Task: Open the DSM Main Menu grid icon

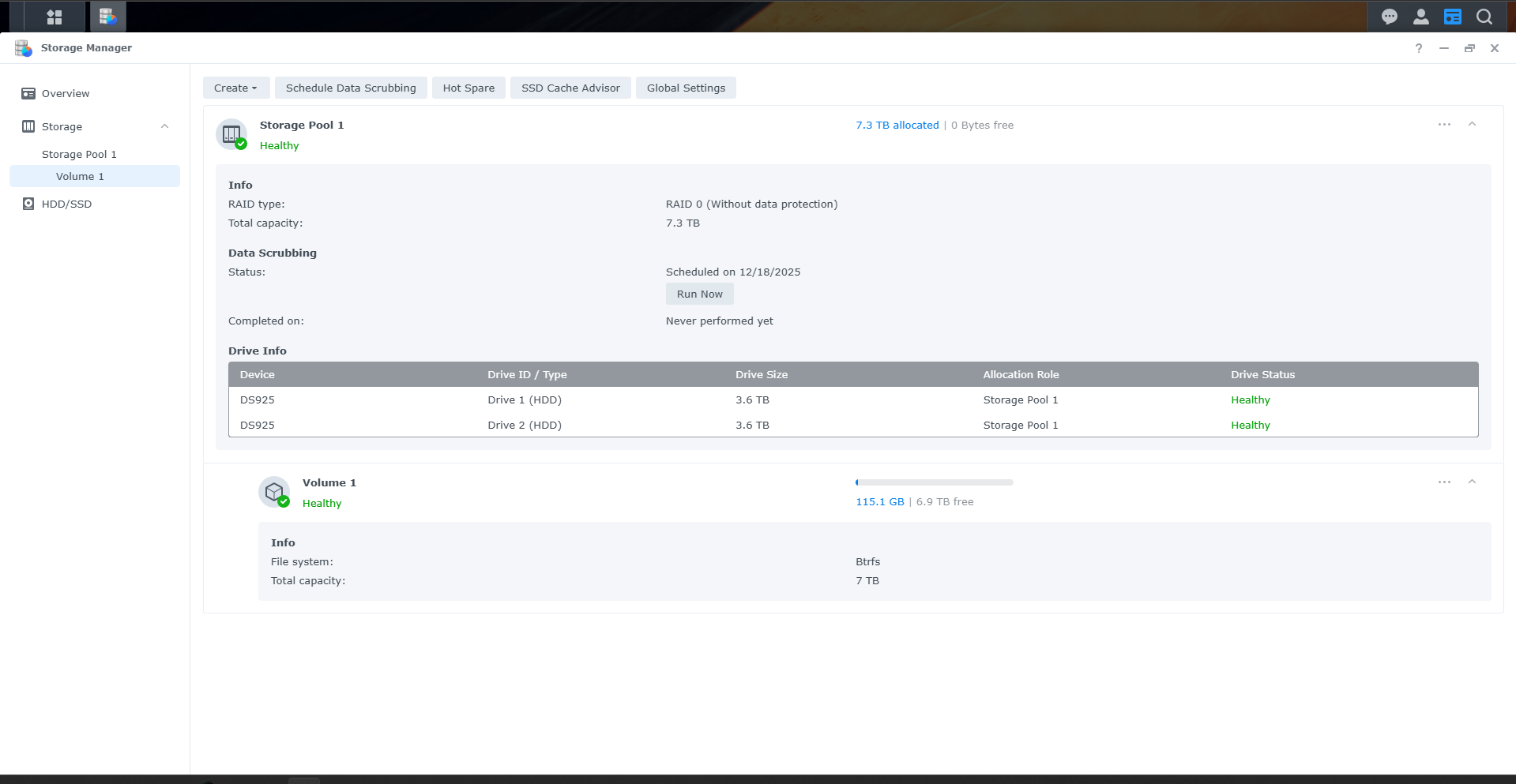Action: click(54, 17)
